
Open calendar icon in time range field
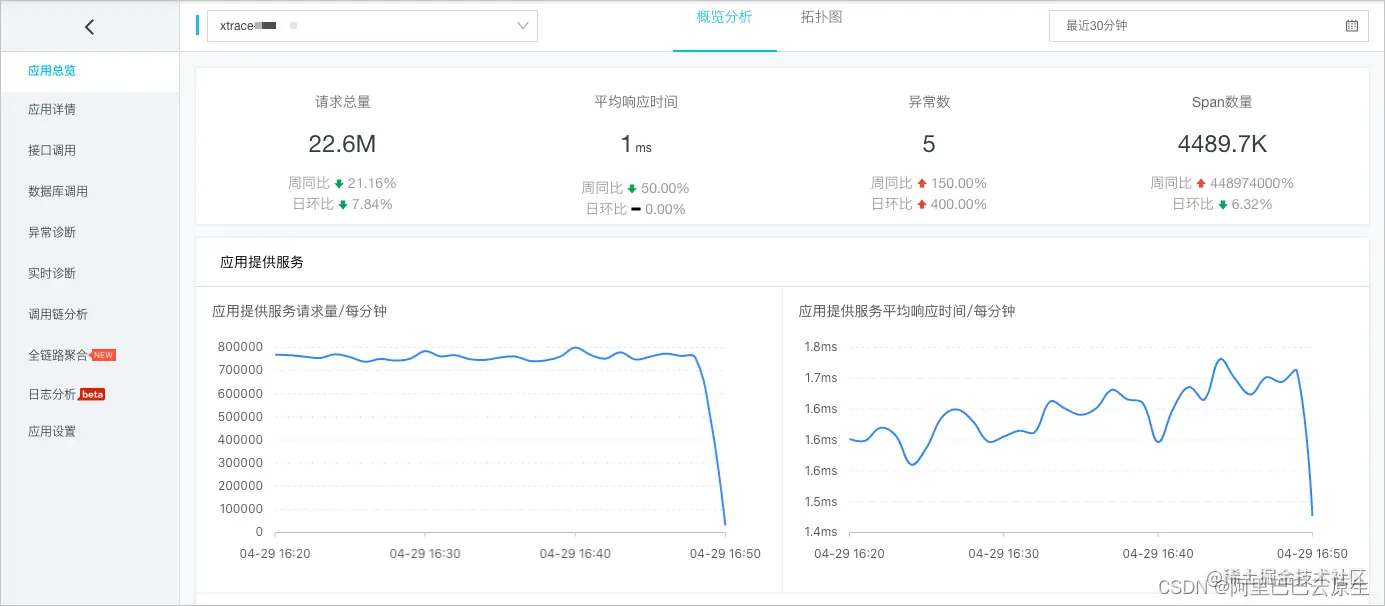1352,26
